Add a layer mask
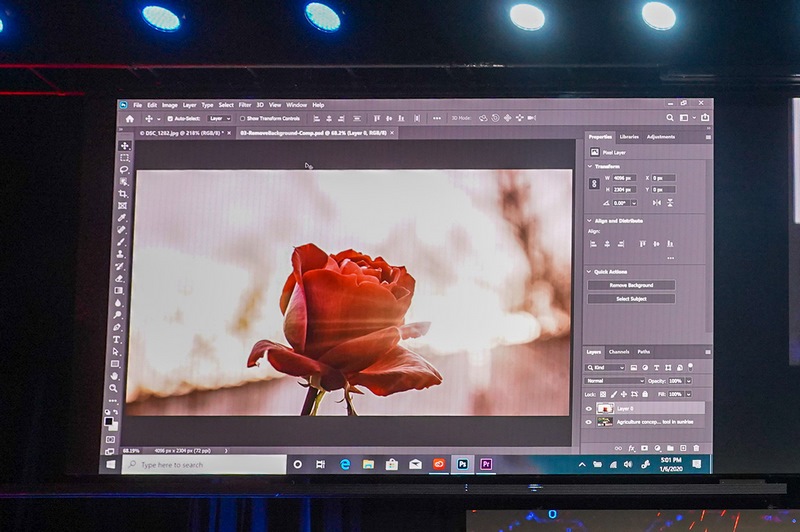This screenshot has width=800, height=532. [x=644, y=448]
